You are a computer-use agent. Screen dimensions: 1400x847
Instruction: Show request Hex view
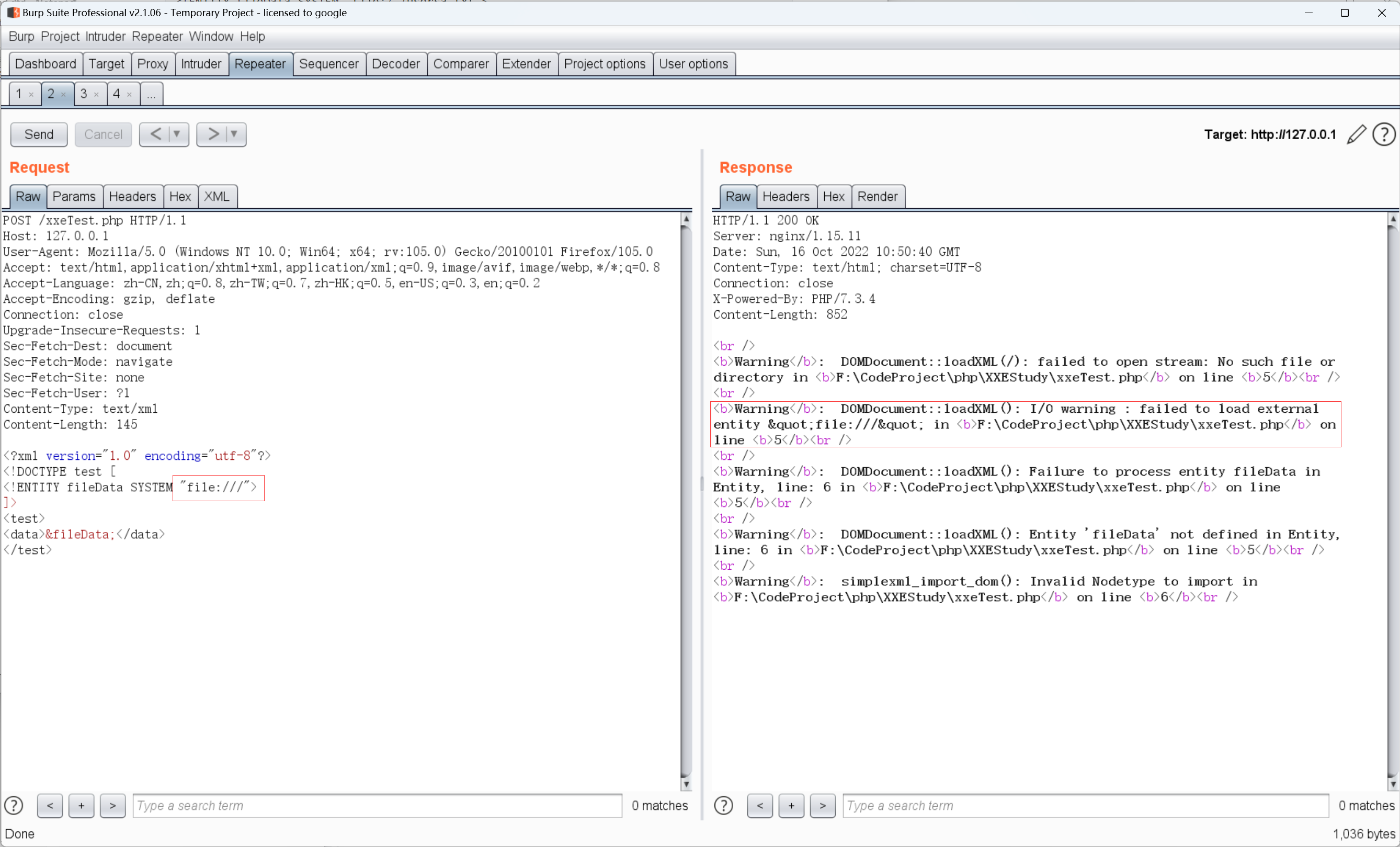coord(180,197)
